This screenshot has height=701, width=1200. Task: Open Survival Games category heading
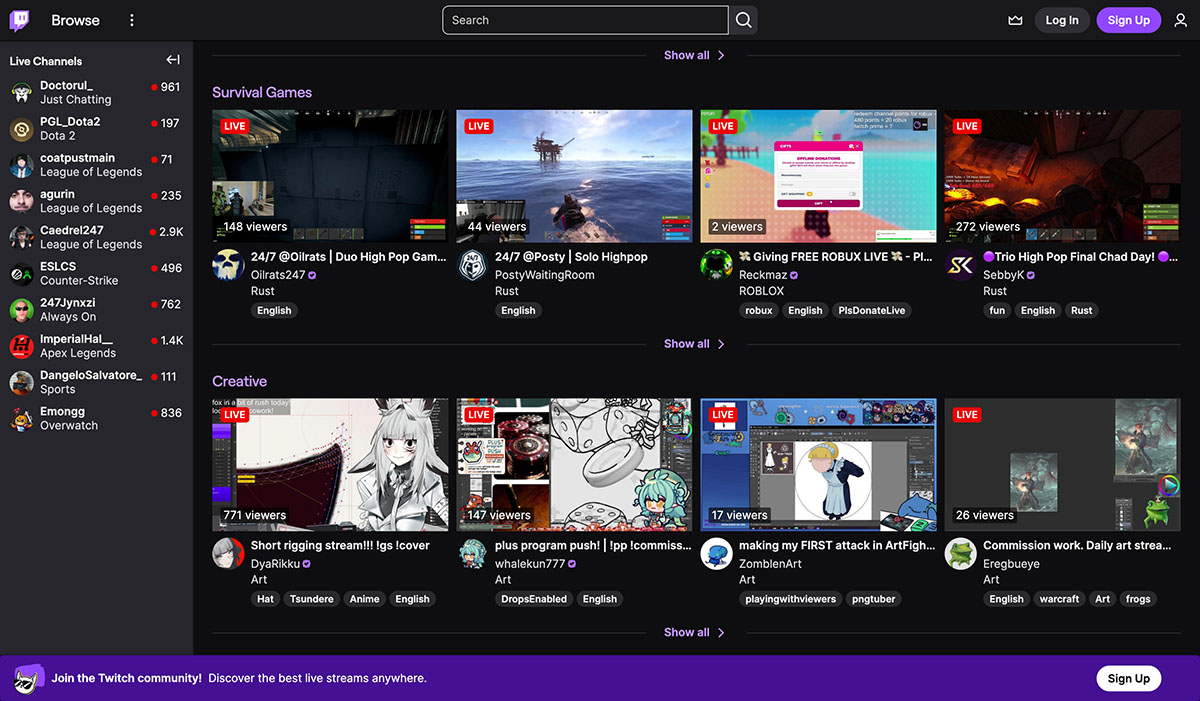(x=262, y=92)
